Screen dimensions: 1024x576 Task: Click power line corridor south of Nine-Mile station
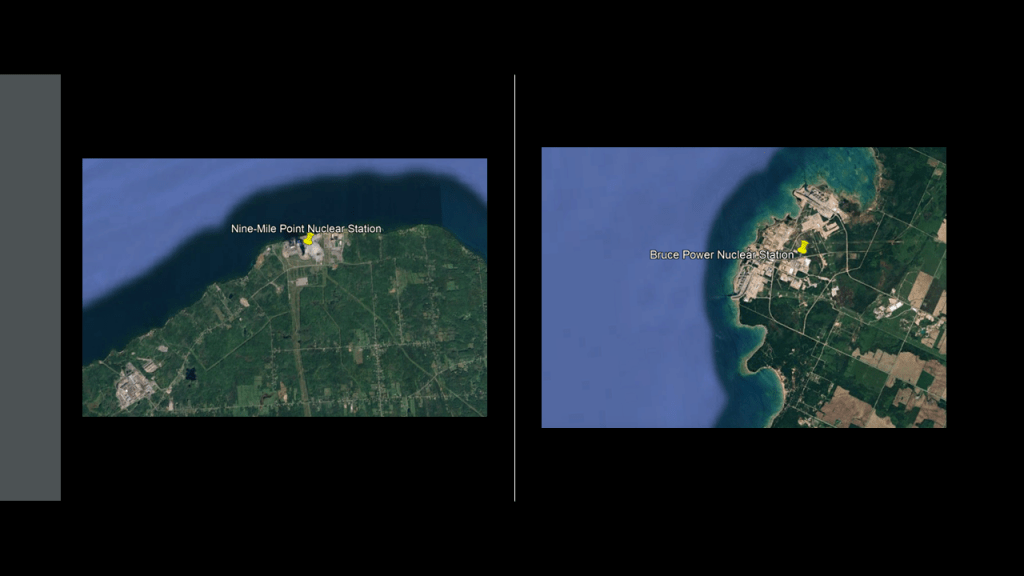(300, 340)
